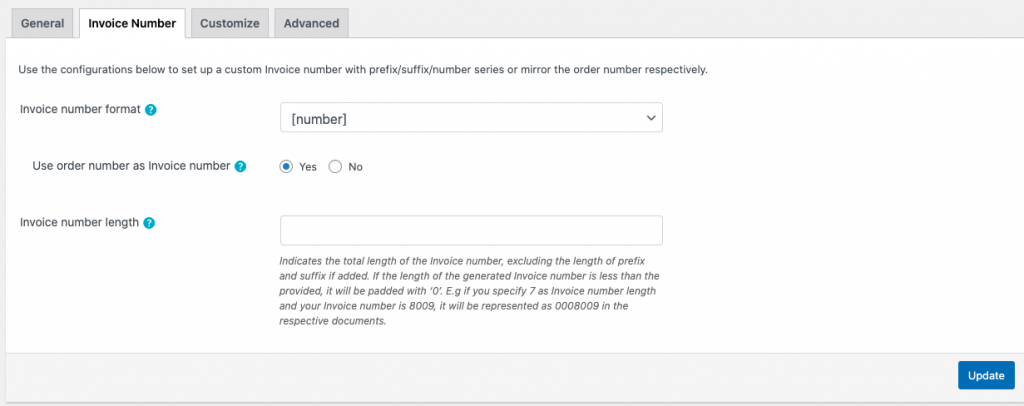This screenshot has height=406, width=1024.
Task: Click the 'Use order number as Invoice number' label
Action: tap(132, 167)
